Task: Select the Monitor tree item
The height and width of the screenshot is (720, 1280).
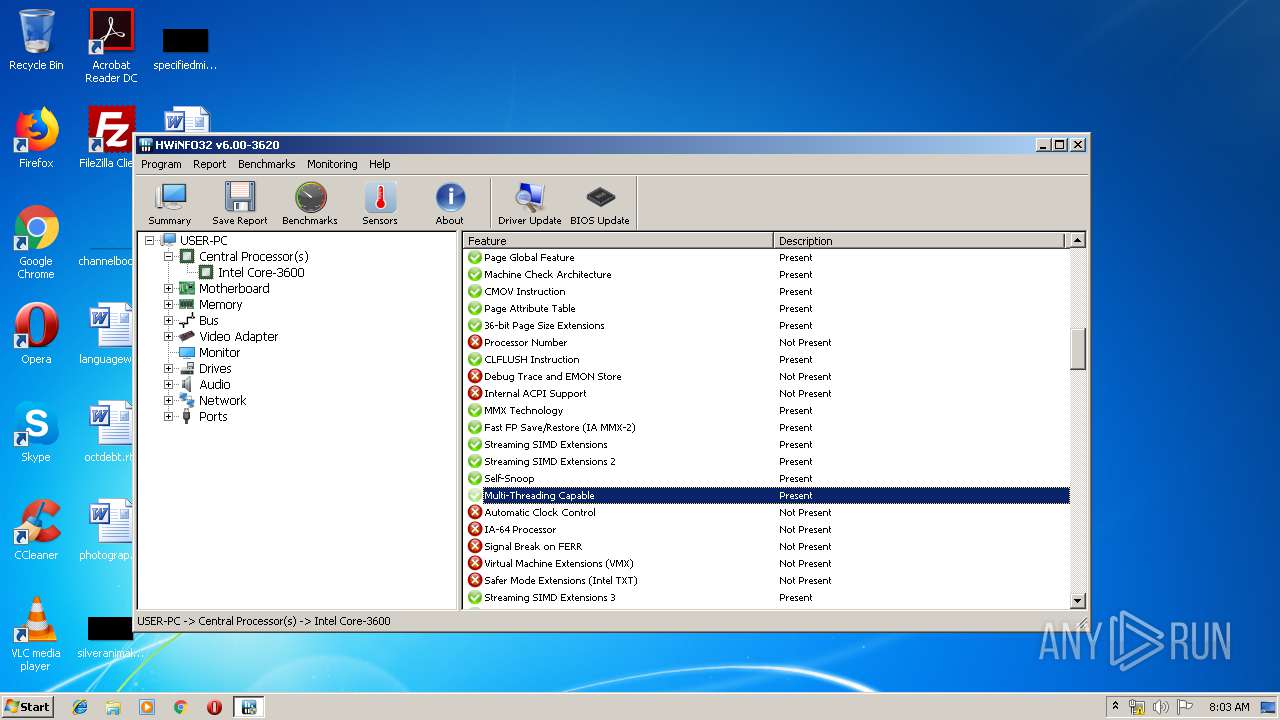Action: (219, 352)
